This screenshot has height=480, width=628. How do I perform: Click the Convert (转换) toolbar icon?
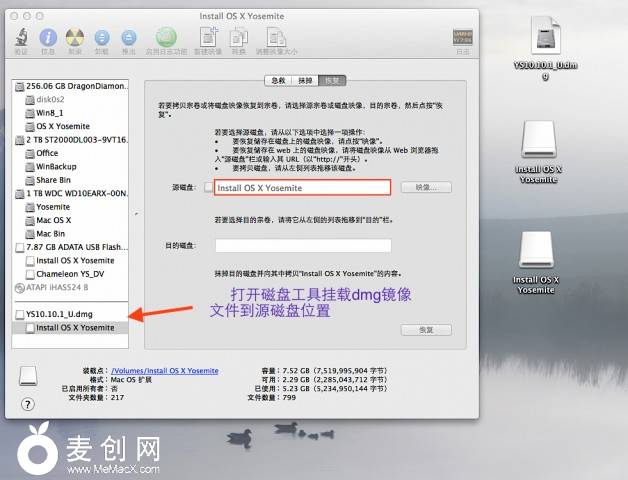pyautogui.click(x=238, y=38)
